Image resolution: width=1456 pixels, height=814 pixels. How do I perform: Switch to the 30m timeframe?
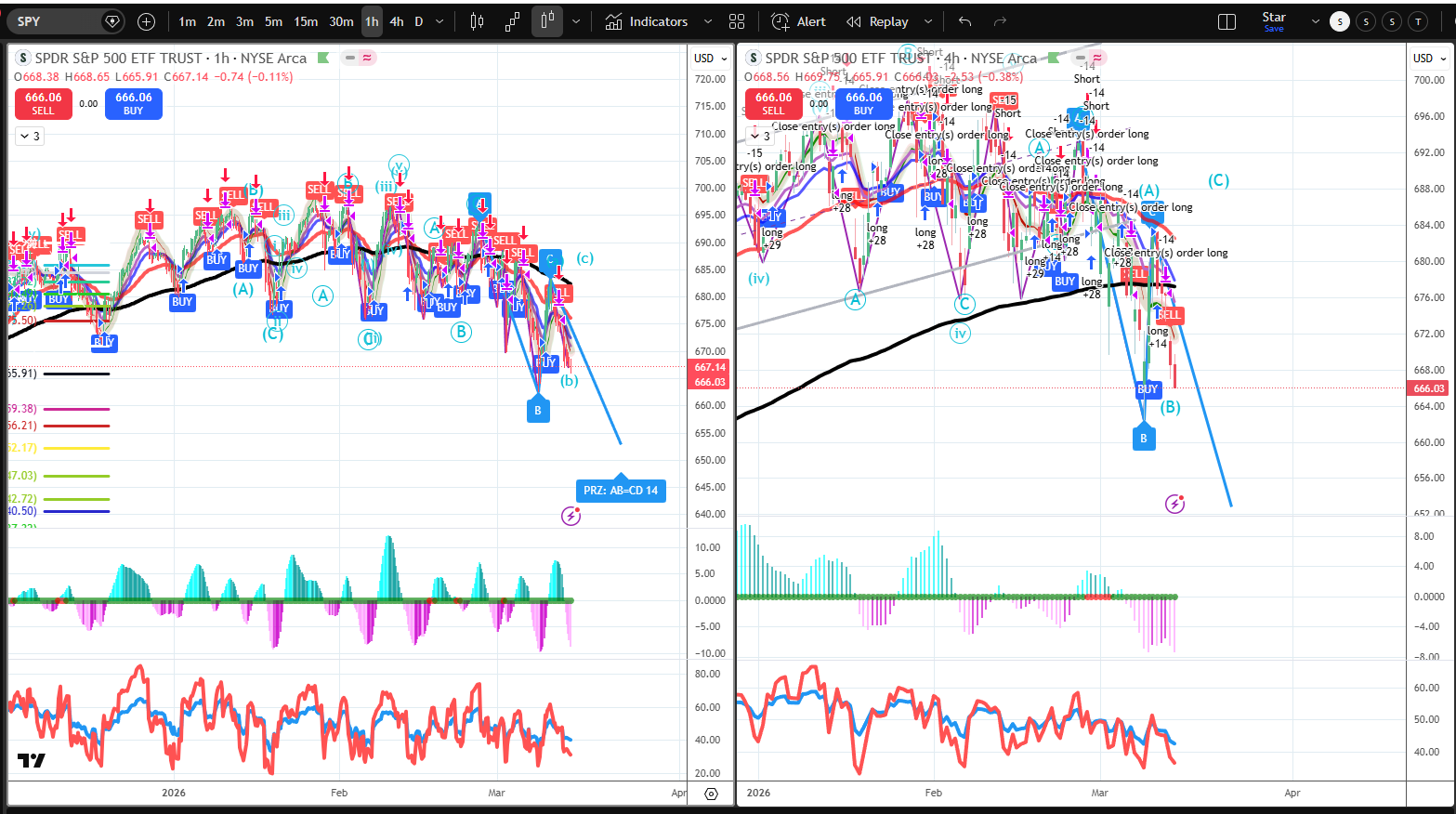(x=341, y=21)
